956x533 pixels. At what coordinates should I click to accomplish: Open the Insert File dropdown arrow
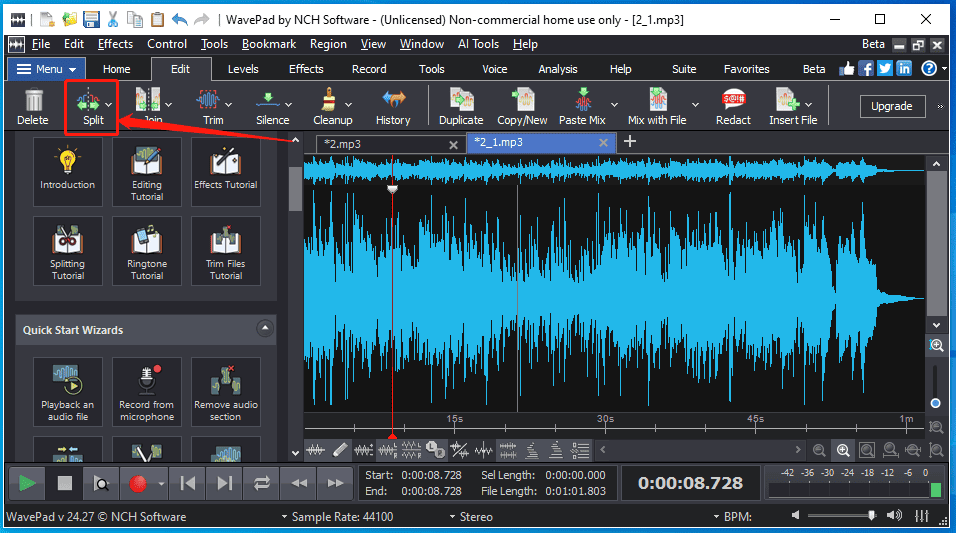tap(808, 104)
